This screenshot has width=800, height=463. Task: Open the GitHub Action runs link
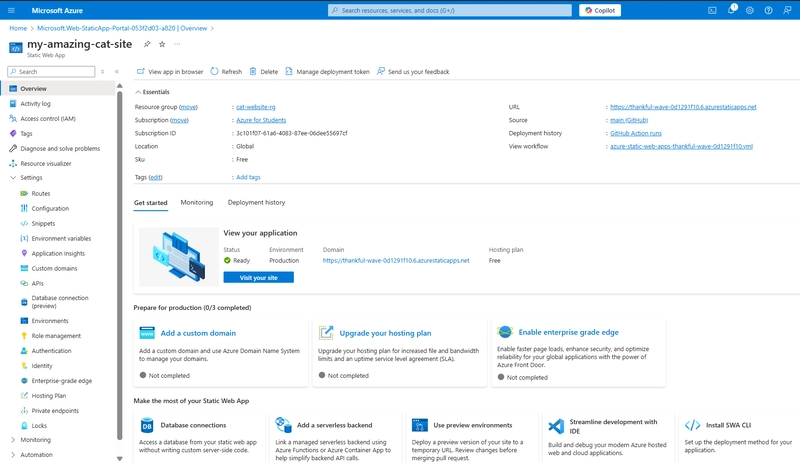[636, 133]
